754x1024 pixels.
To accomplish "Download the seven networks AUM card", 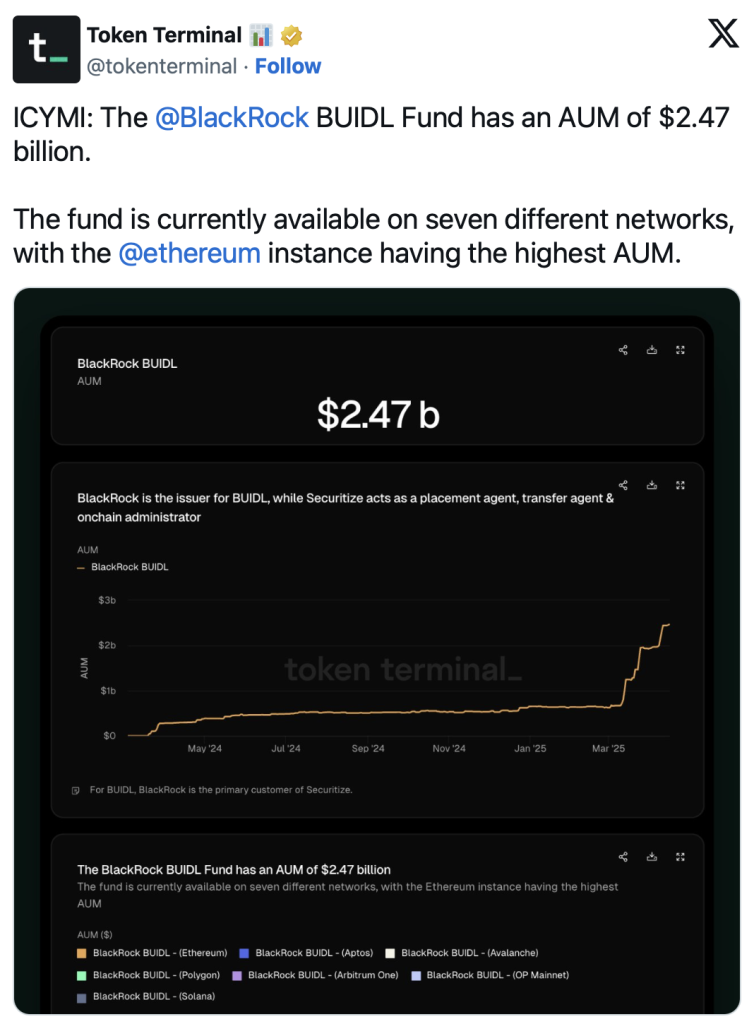I will coord(652,857).
